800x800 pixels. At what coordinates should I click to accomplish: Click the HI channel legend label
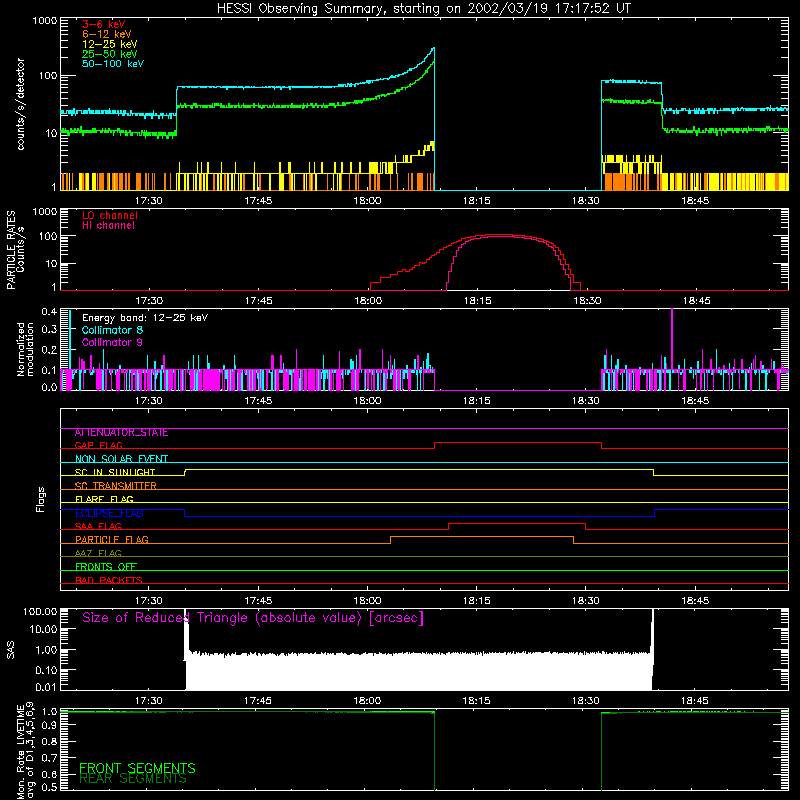108,226
